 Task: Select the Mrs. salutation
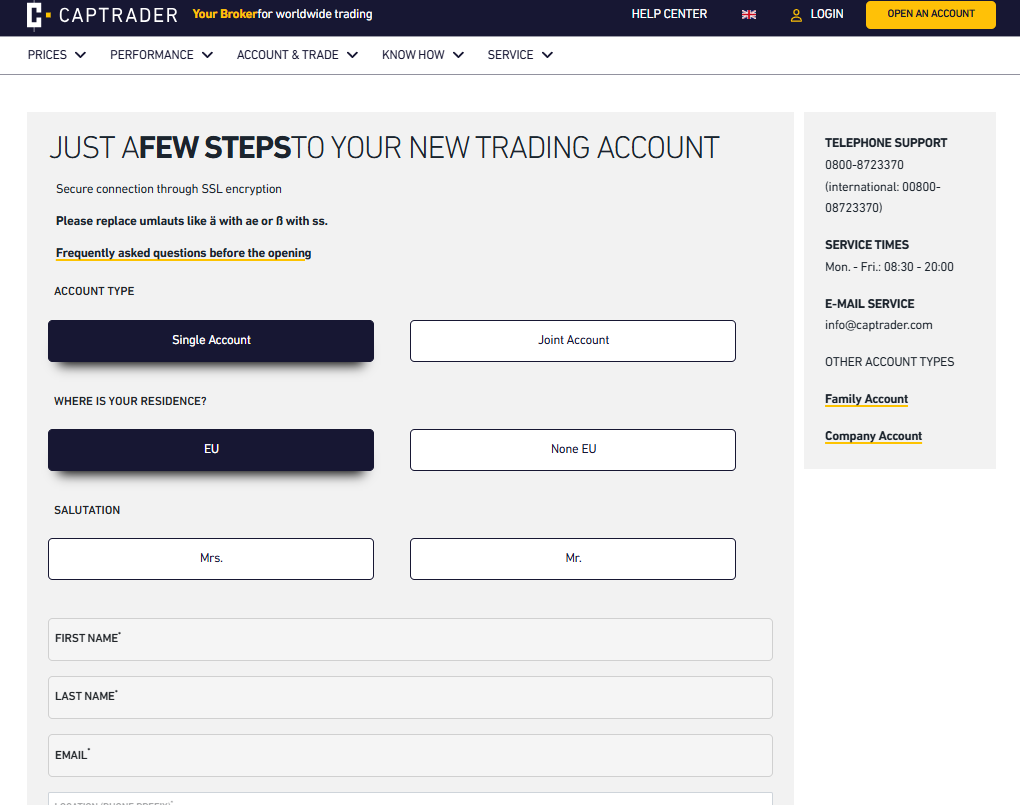211,558
